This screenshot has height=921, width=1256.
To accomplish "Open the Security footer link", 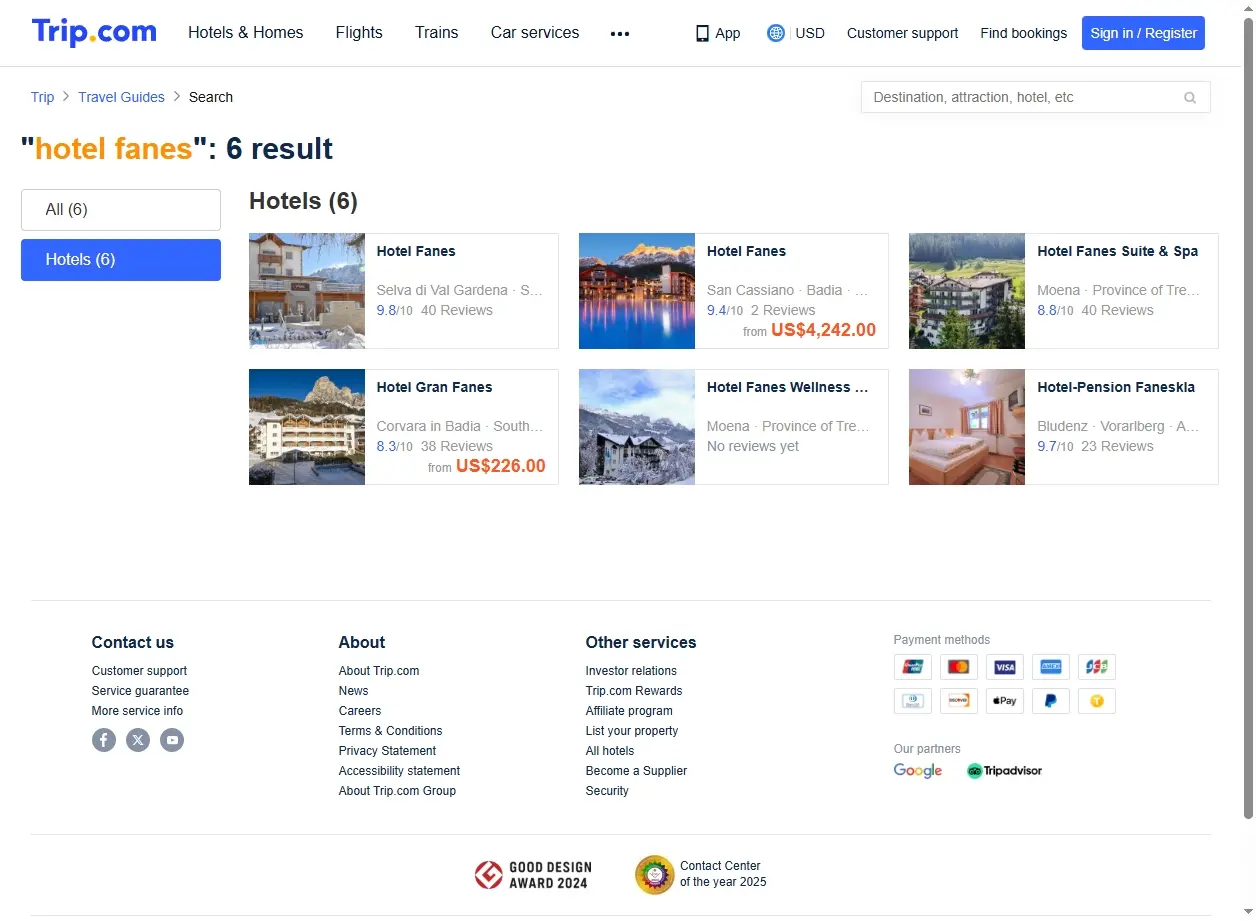I will pyautogui.click(x=607, y=791).
